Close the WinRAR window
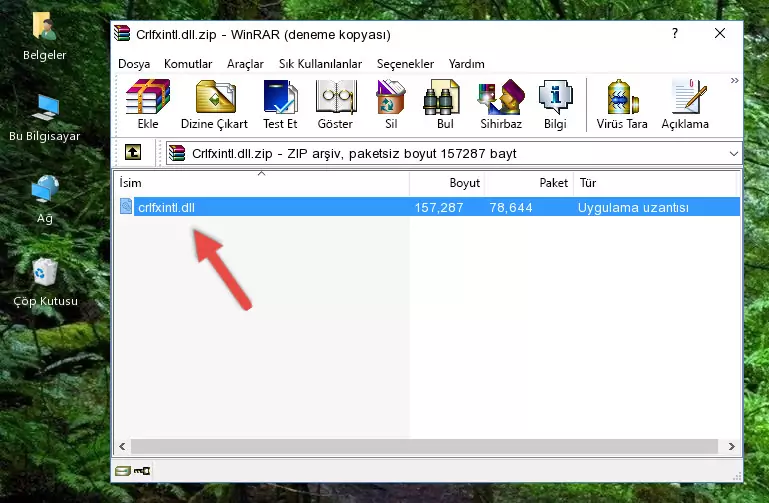769x503 pixels. (719, 33)
